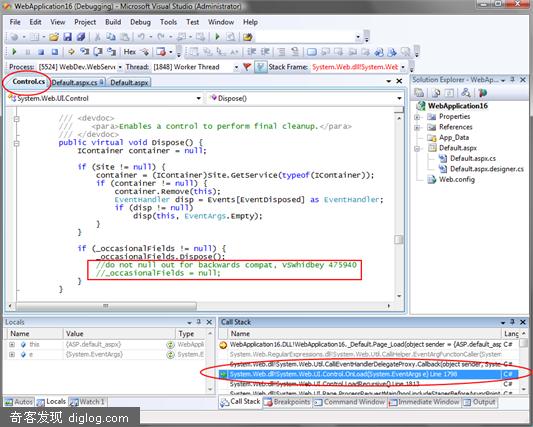Screen dimensions: 533x427
Task: Expand the References node in Solution Explorer
Action: pos(417,127)
